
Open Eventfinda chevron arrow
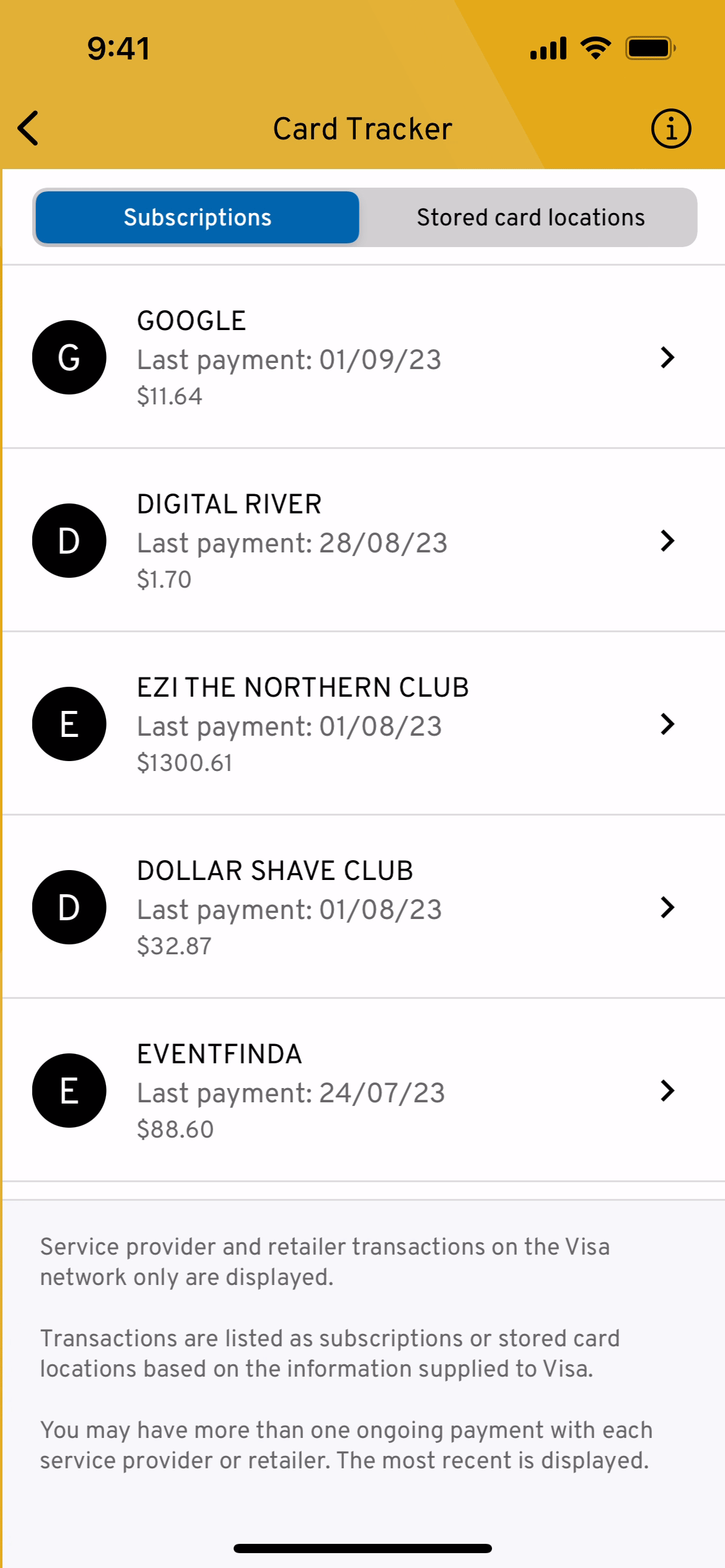pyautogui.click(x=667, y=1091)
